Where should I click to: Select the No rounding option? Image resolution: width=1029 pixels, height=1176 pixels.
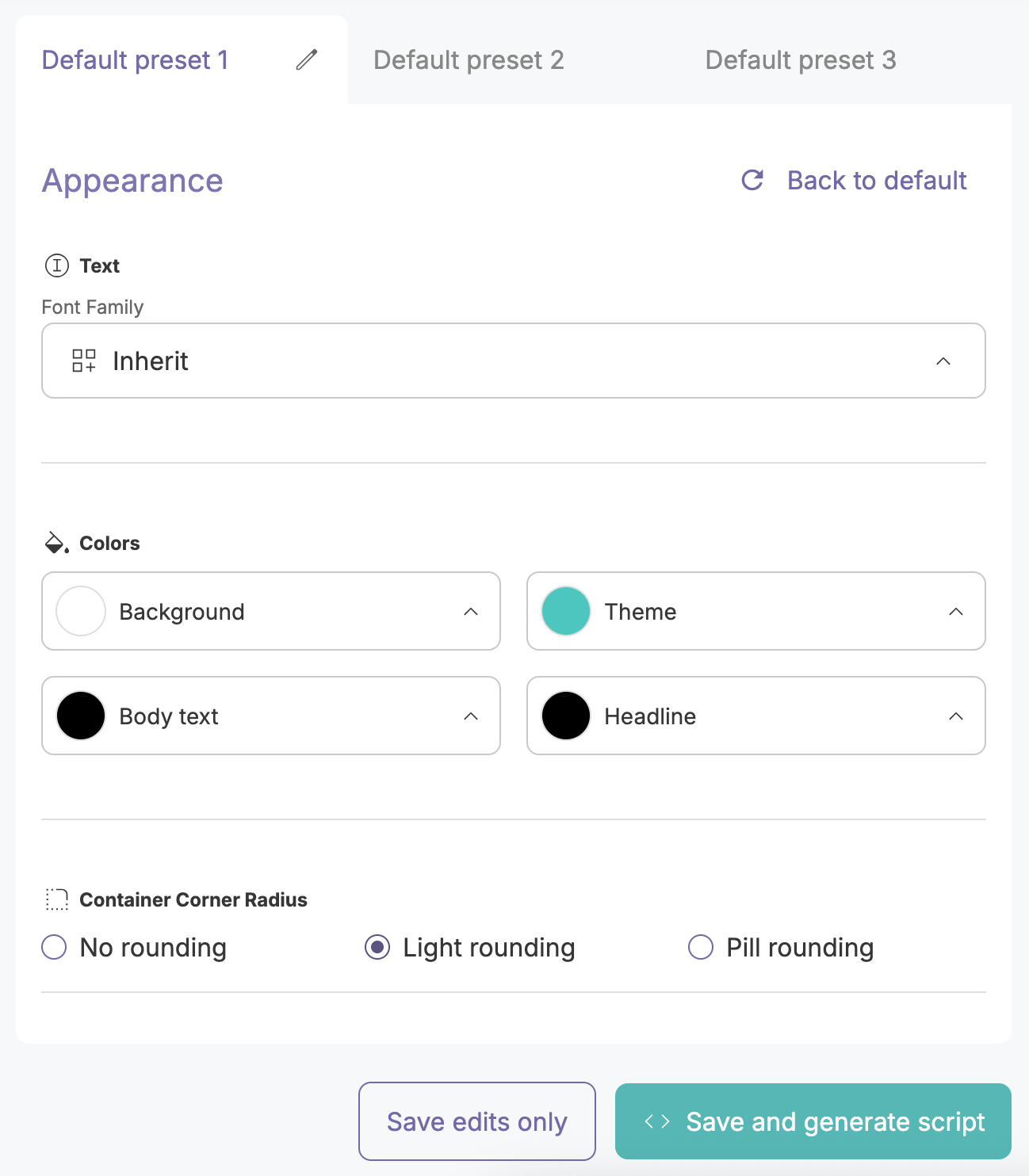click(x=54, y=947)
